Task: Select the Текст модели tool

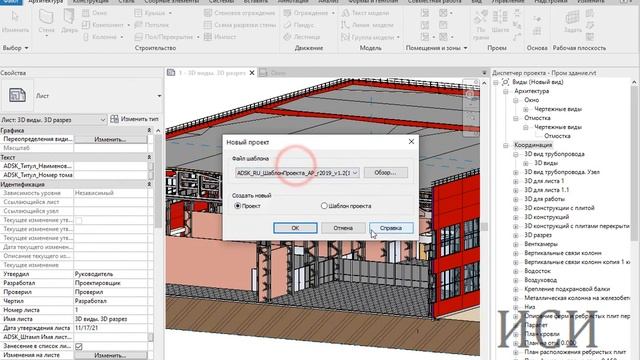Action: (365, 13)
